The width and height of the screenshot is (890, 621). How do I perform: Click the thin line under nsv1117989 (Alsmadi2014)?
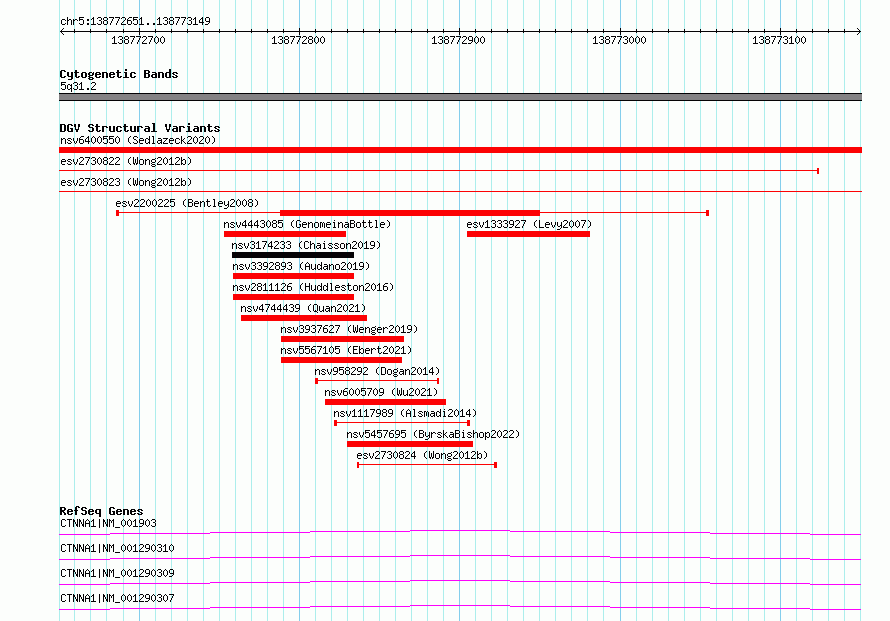pos(402,423)
